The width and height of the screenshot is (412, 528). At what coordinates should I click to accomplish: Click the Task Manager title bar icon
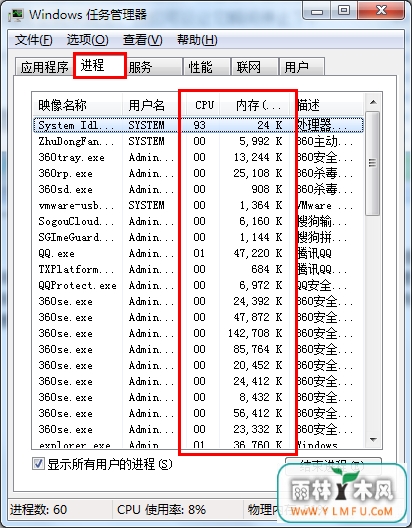16,15
